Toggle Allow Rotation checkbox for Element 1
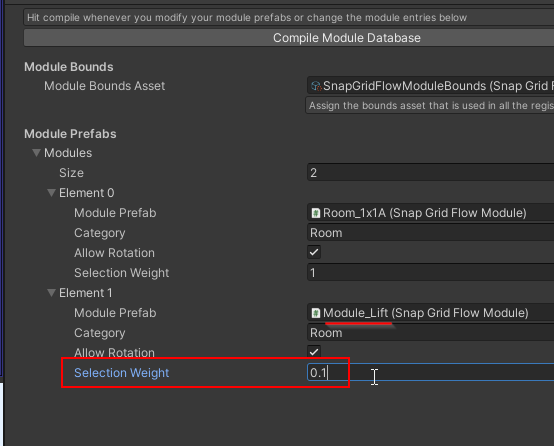 click(x=314, y=352)
